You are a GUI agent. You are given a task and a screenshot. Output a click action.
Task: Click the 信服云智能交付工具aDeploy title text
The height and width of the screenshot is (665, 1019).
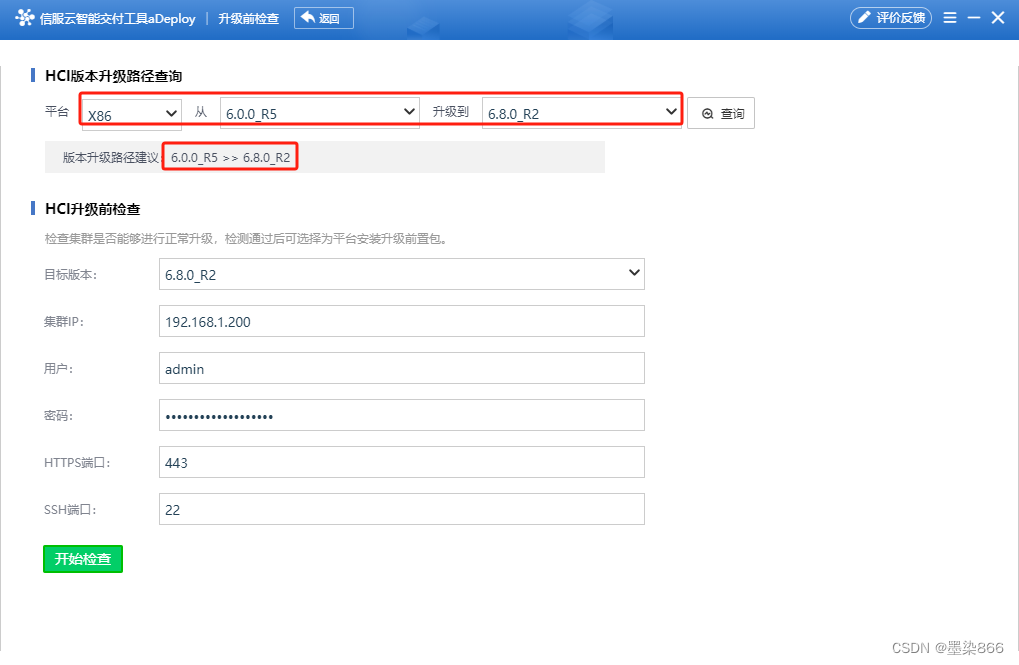point(118,19)
